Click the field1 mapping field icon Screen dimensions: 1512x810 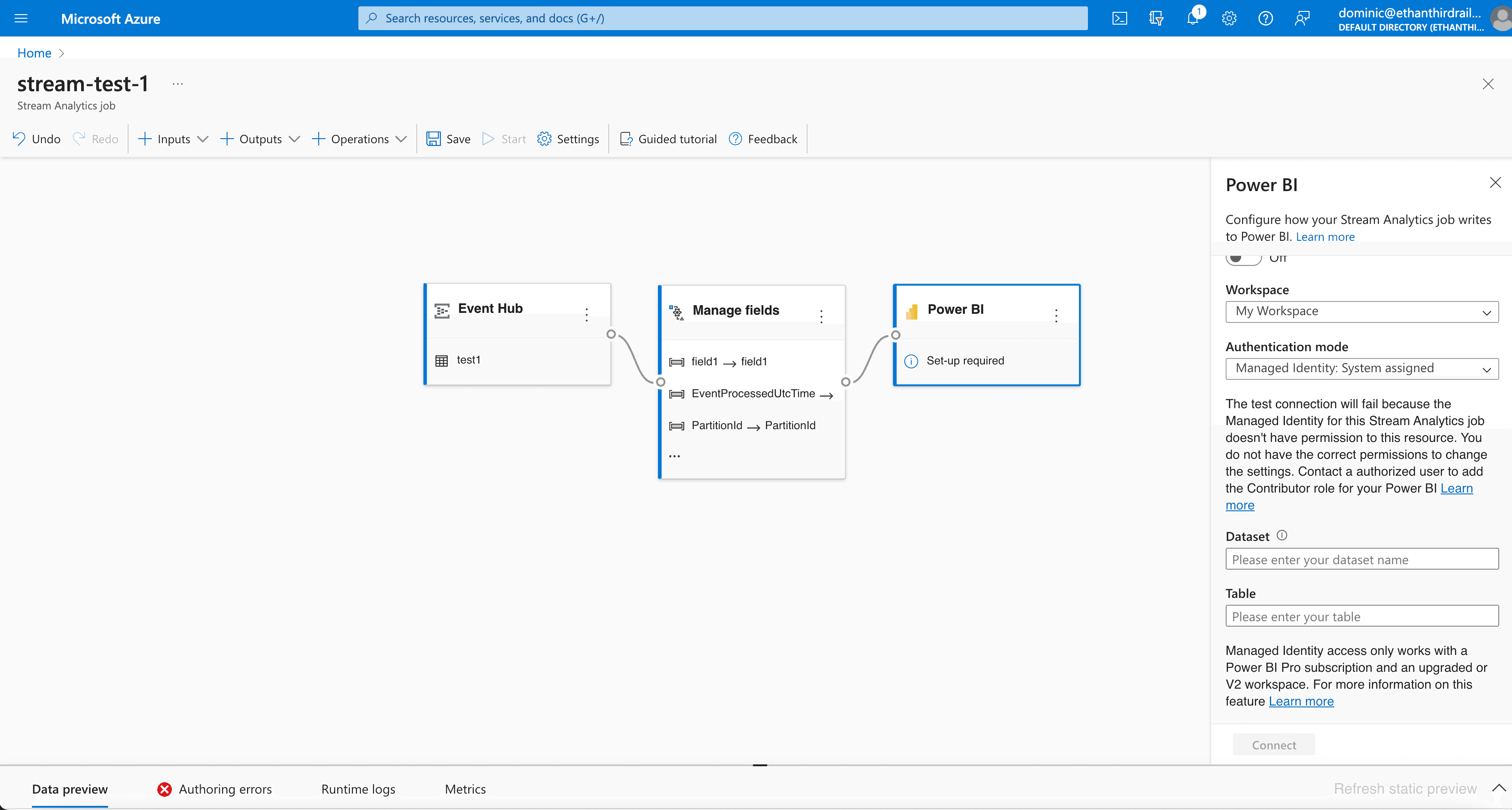point(676,362)
